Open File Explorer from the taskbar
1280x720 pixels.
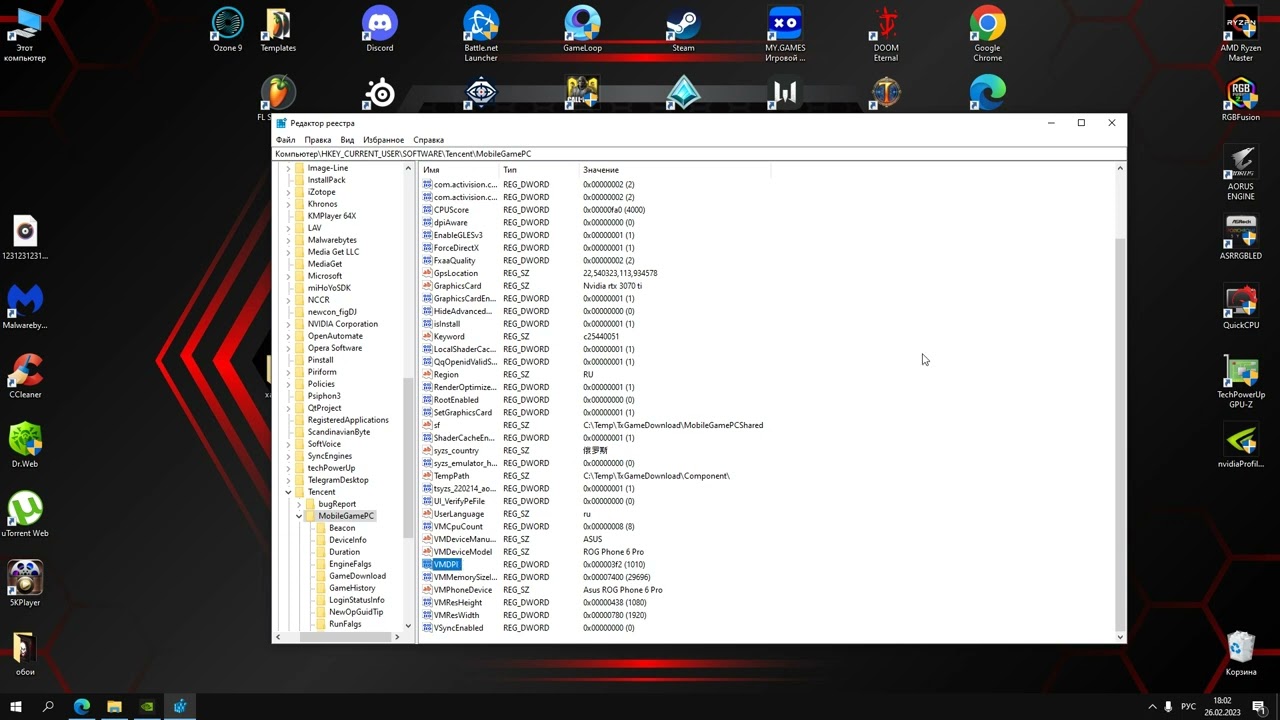coord(114,706)
